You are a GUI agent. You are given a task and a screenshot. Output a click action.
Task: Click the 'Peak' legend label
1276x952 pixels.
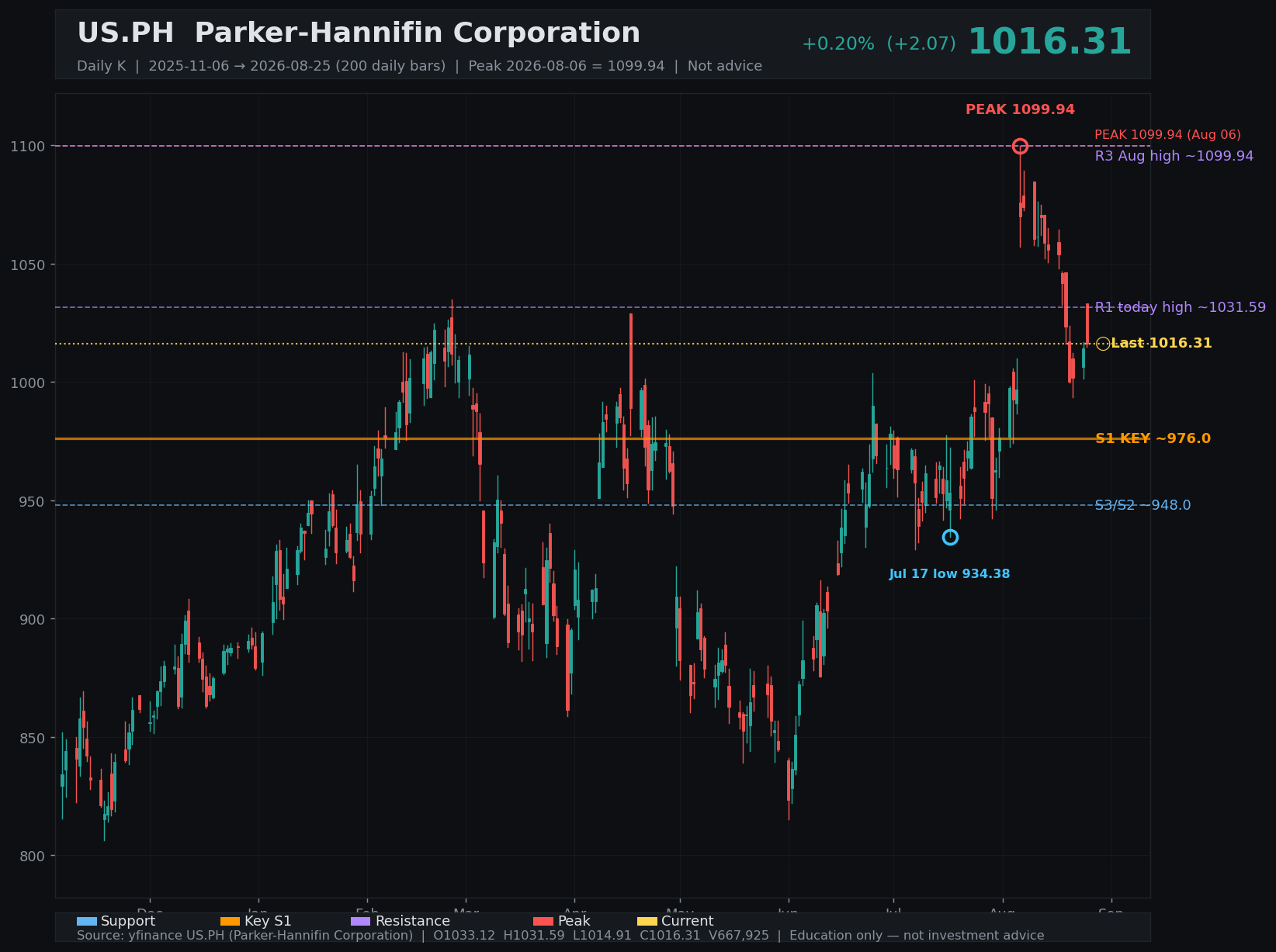pos(574,921)
